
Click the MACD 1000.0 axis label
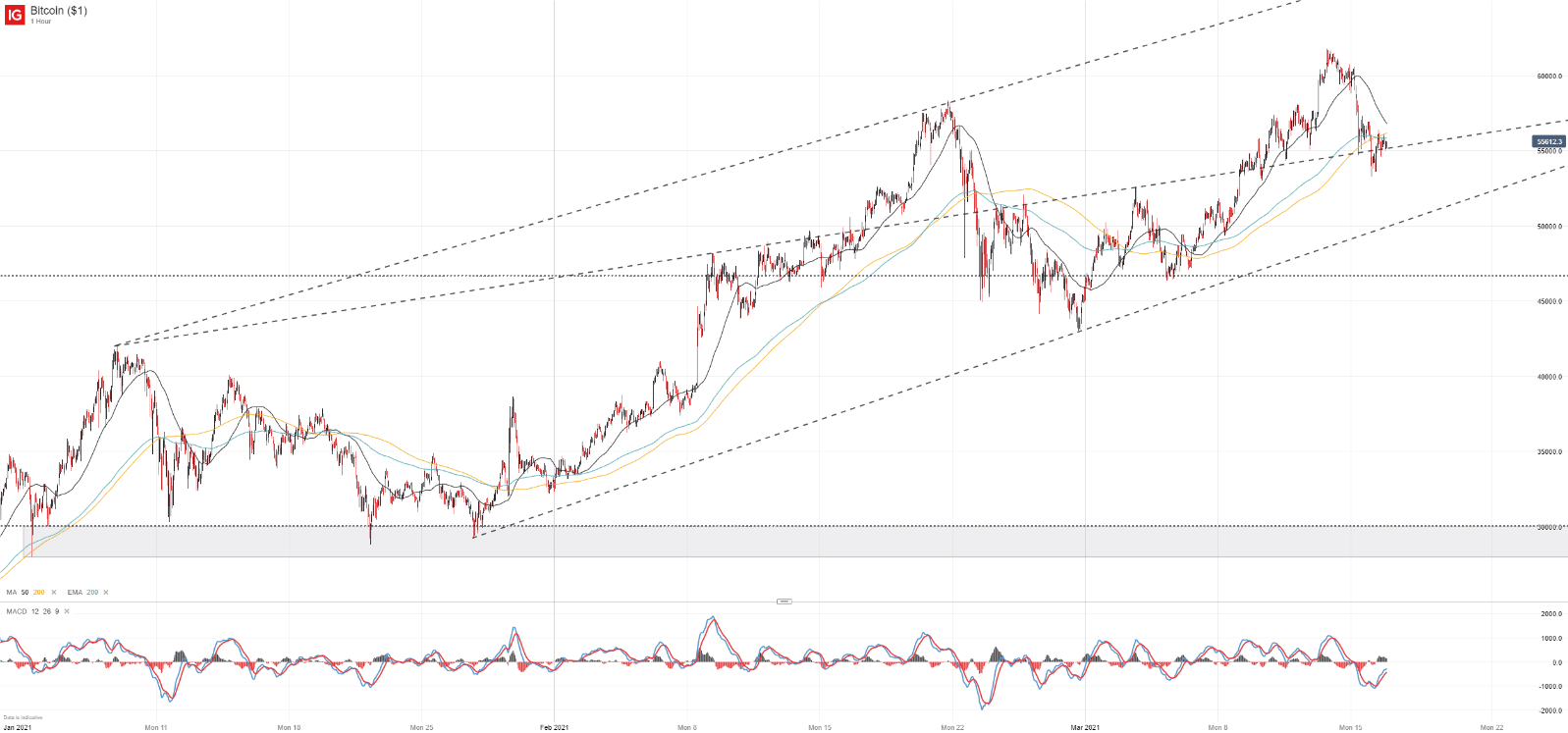tap(1551, 639)
